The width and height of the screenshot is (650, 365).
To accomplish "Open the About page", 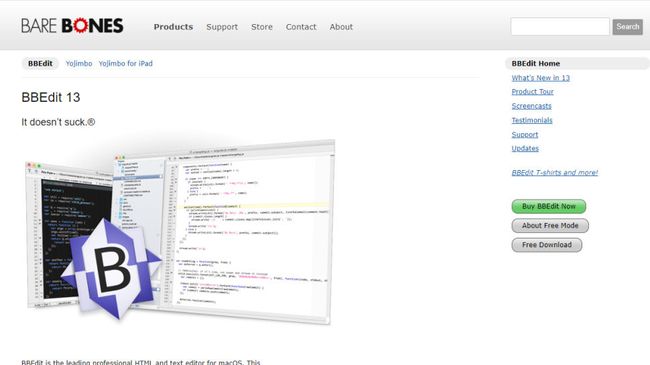I will pyautogui.click(x=341, y=27).
